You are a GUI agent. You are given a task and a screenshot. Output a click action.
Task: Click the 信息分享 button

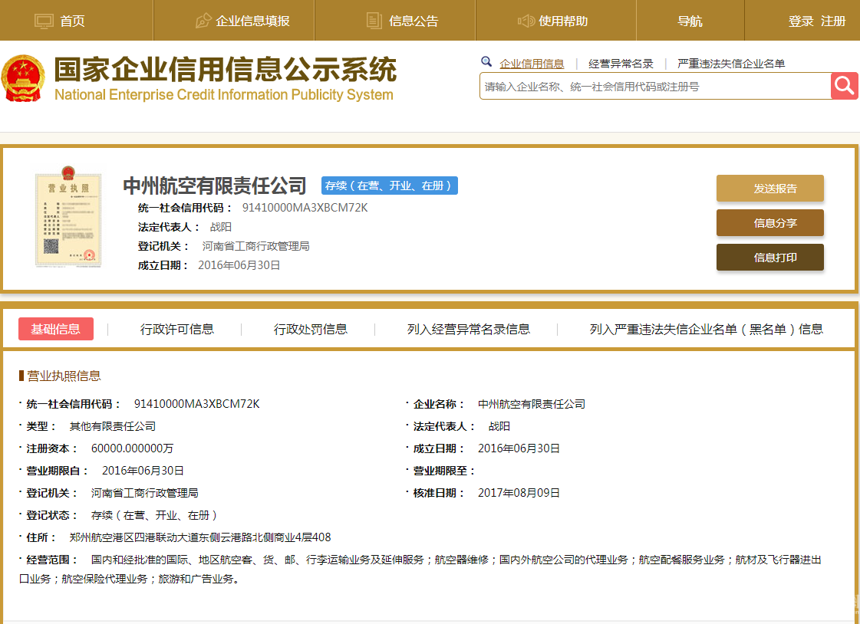click(x=770, y=223)
